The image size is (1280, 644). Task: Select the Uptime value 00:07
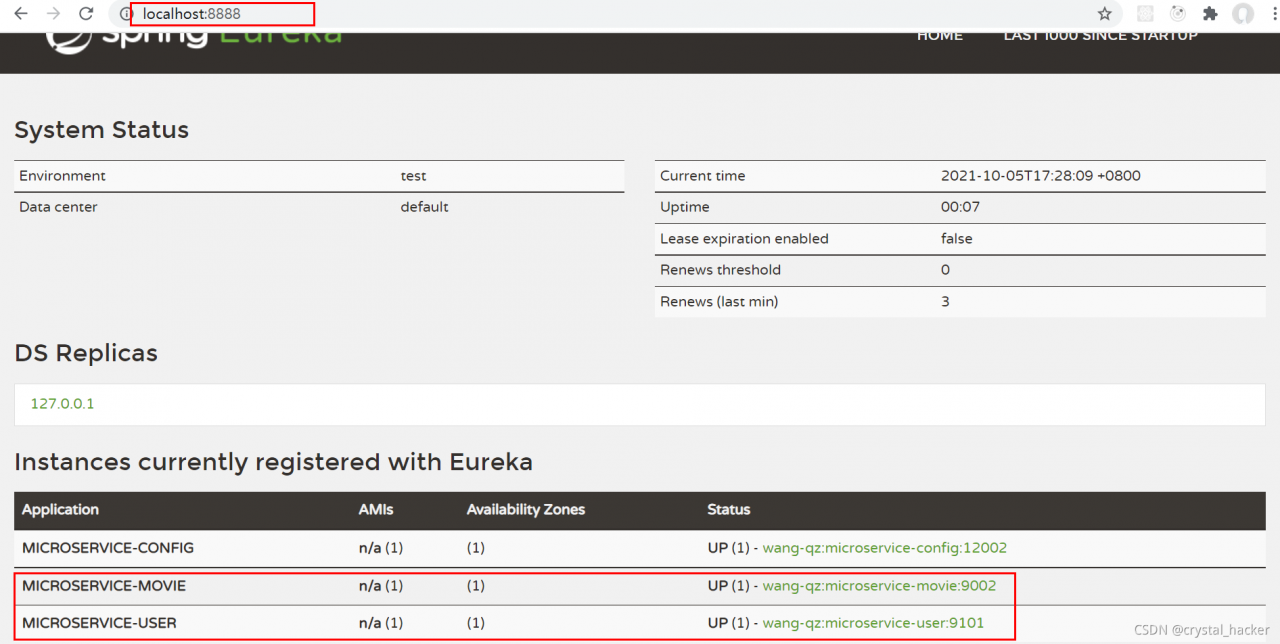coord(960,207)
